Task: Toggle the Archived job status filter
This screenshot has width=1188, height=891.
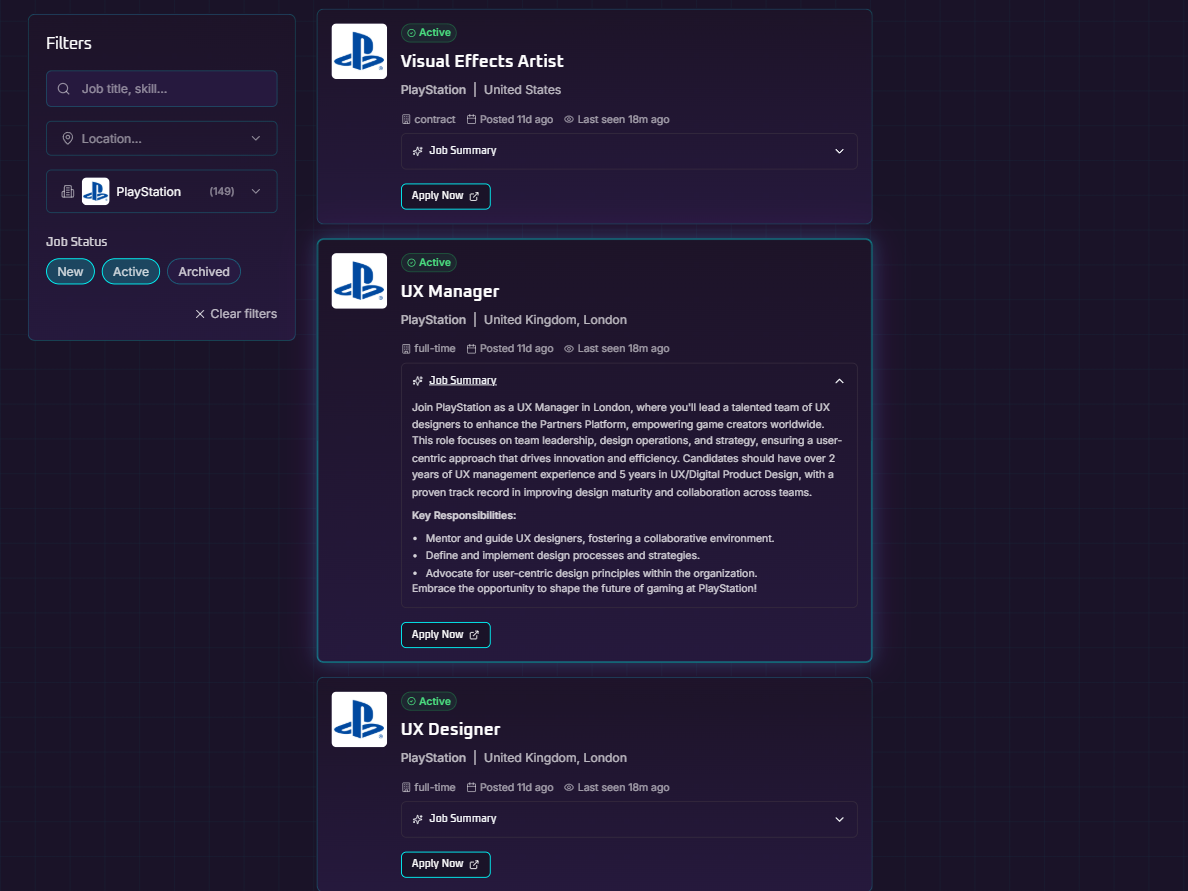Action: tap(204, 271)
